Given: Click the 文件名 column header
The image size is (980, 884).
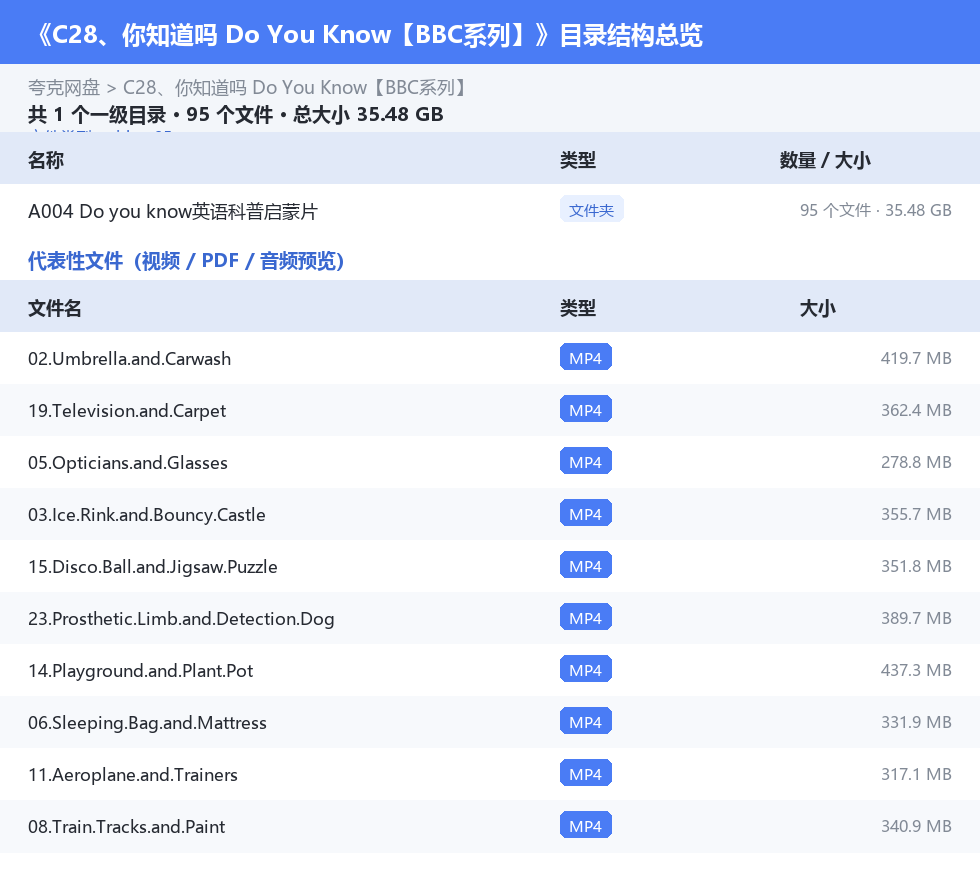Looking at the screenshot, I should (x=54, y=308).
